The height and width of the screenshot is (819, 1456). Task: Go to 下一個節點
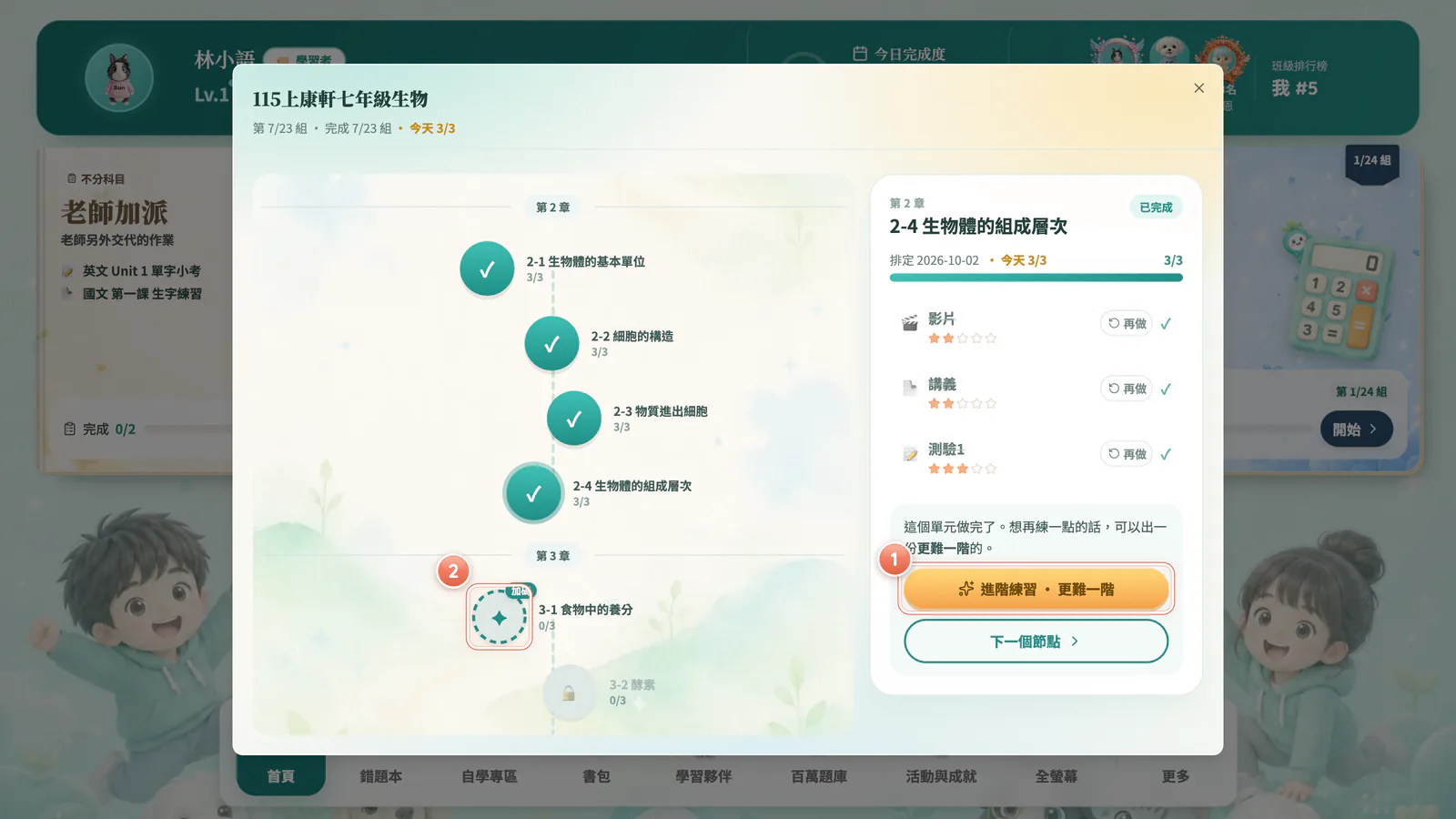(x=1036, y=642)
